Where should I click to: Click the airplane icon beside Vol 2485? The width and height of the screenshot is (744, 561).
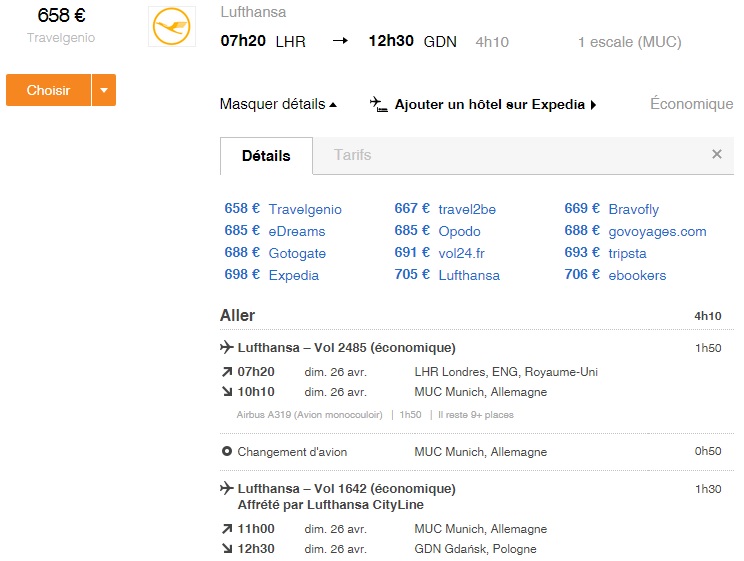227,347
